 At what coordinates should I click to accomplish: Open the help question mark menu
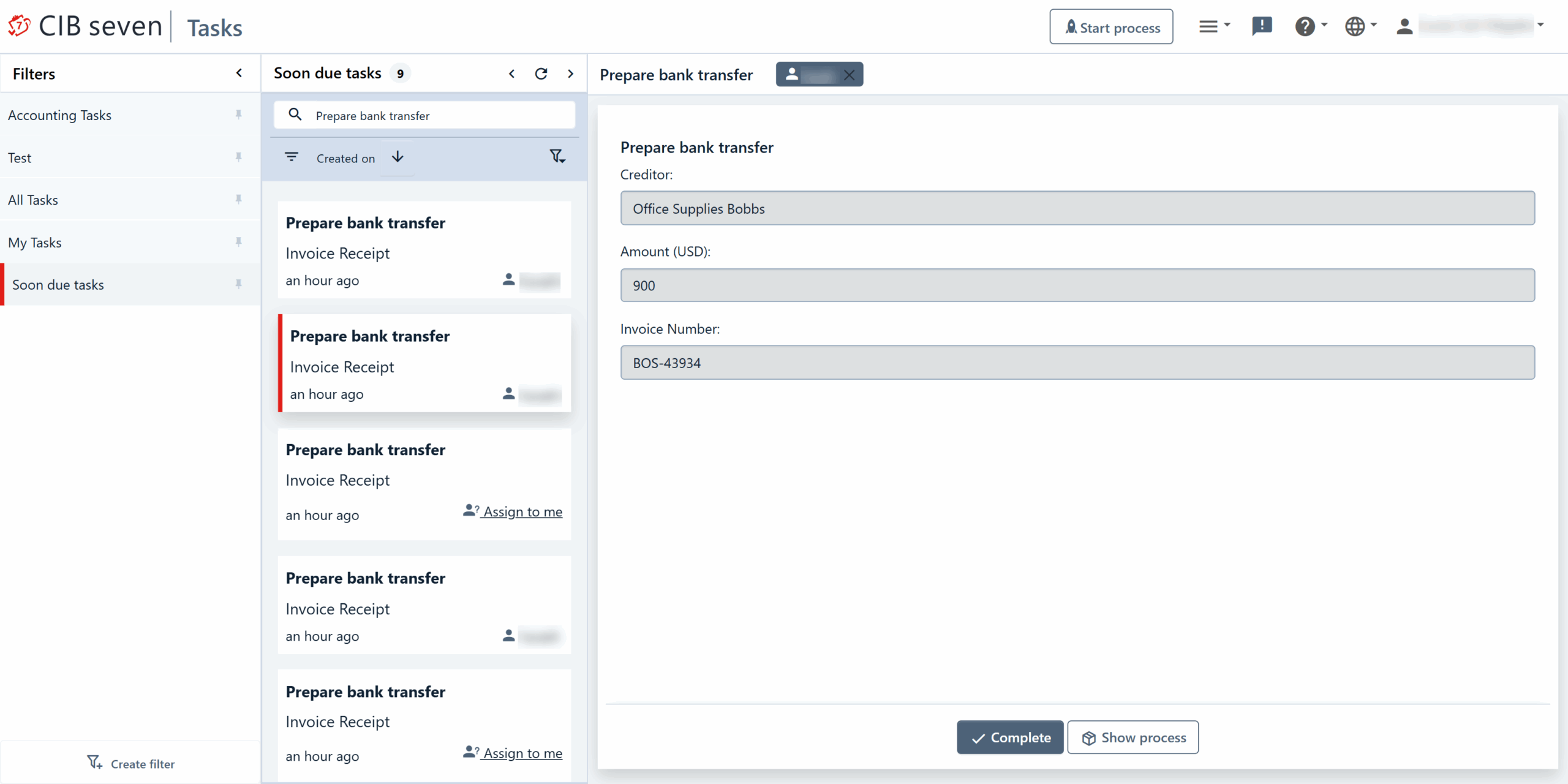(1311, 26)
